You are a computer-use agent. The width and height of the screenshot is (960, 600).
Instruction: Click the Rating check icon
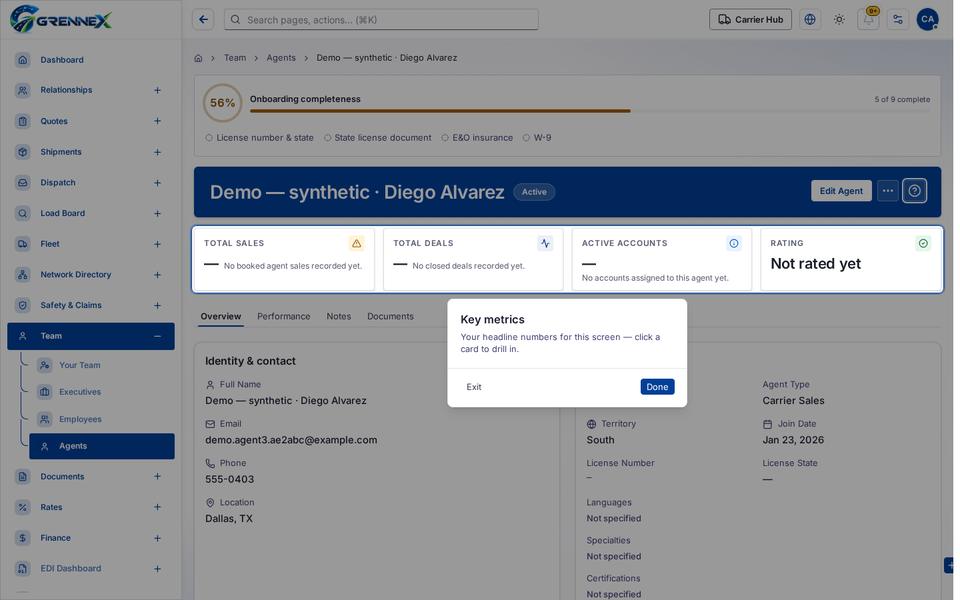923,244
